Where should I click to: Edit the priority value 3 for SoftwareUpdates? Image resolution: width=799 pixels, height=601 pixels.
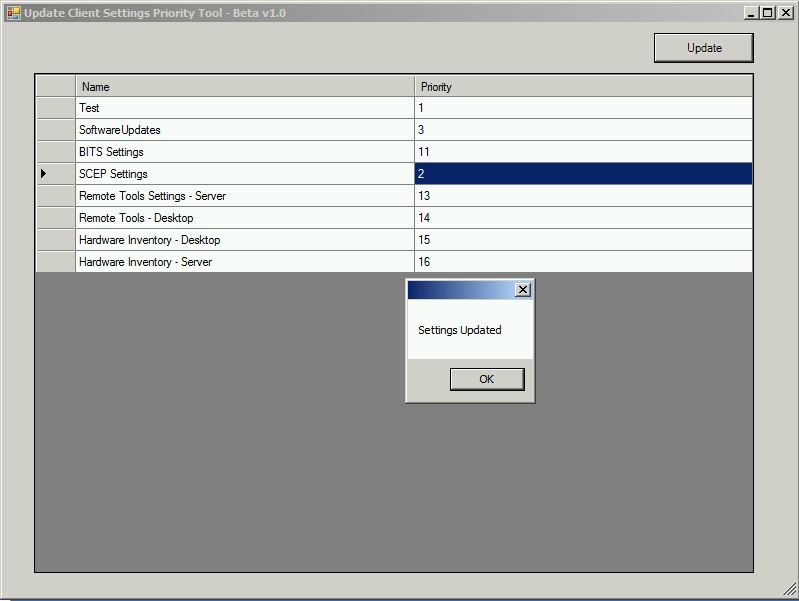pos(582,130)
